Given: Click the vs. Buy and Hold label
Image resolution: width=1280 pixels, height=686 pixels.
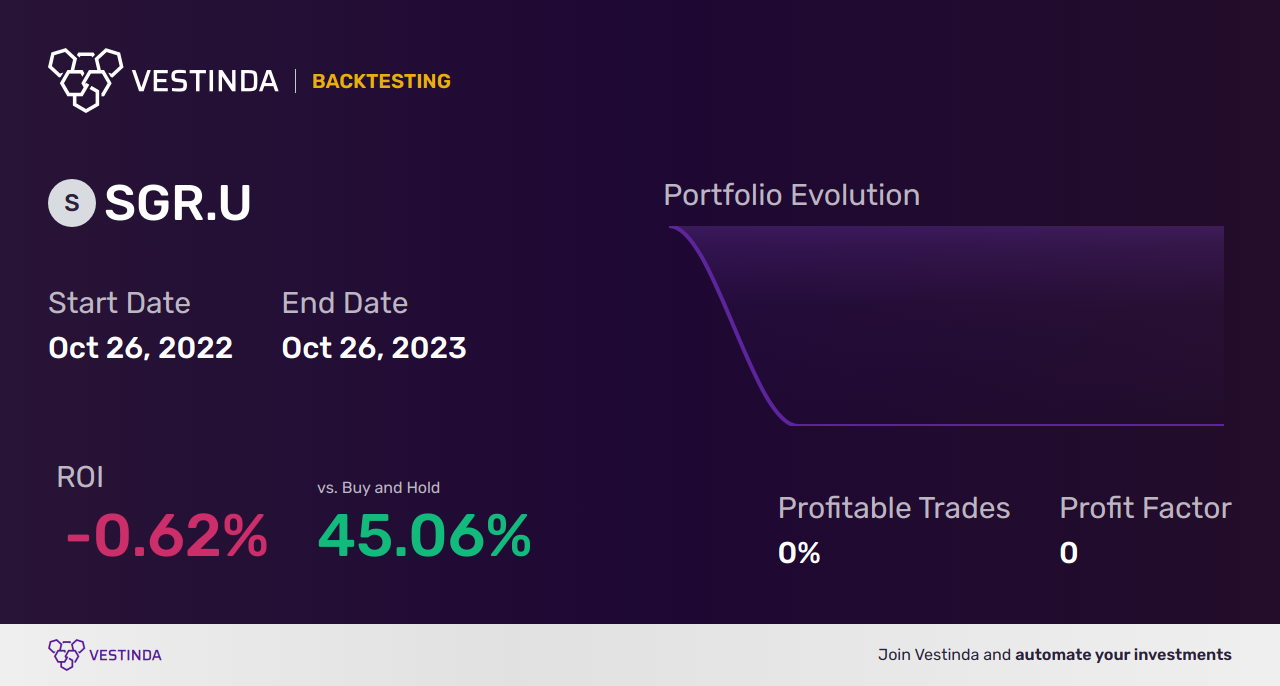Looking at the screenshot, I should pyautogui.click(x=379, y=488).
